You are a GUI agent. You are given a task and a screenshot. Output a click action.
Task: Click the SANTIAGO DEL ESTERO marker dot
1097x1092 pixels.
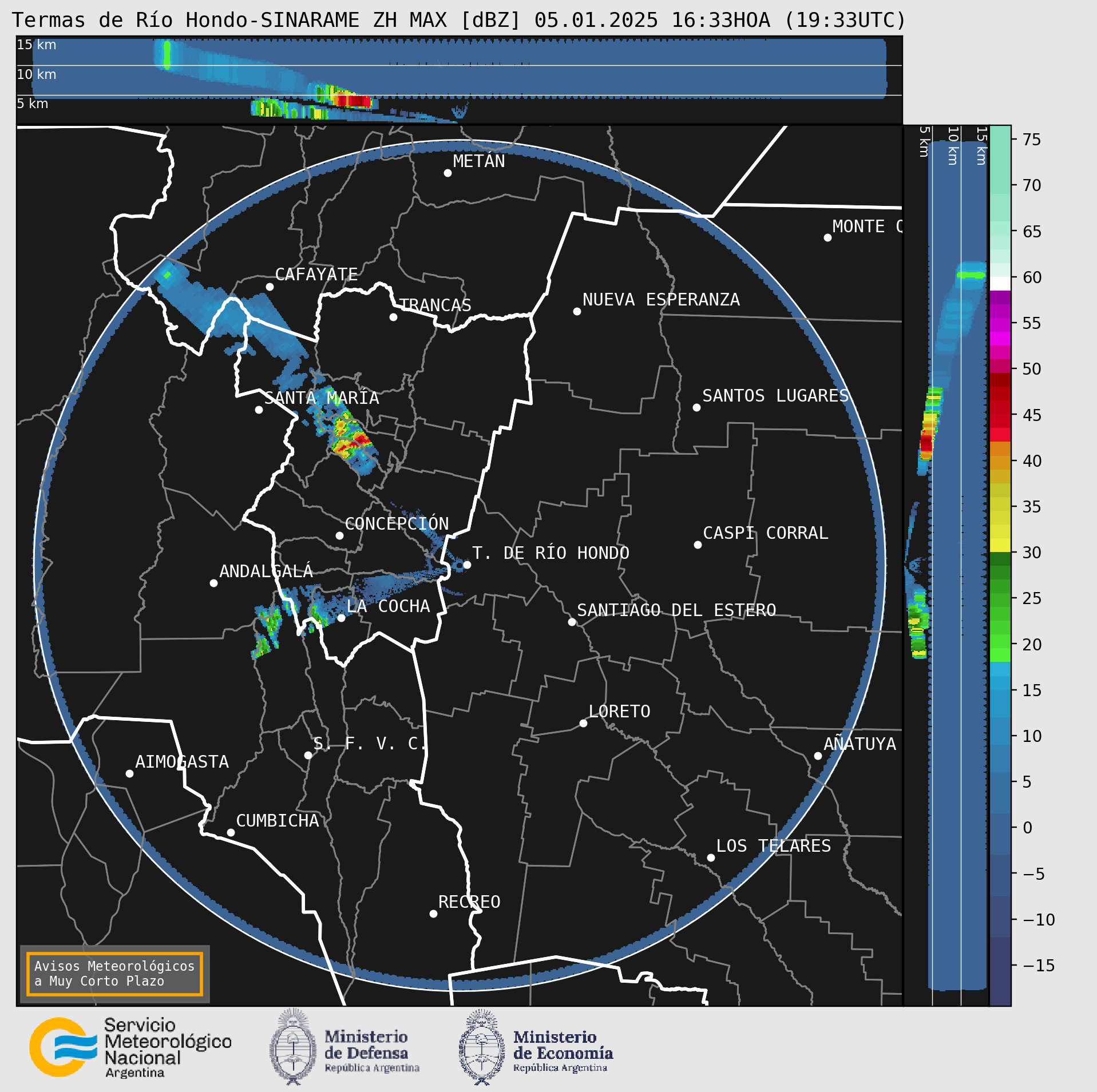click(572, 622)
